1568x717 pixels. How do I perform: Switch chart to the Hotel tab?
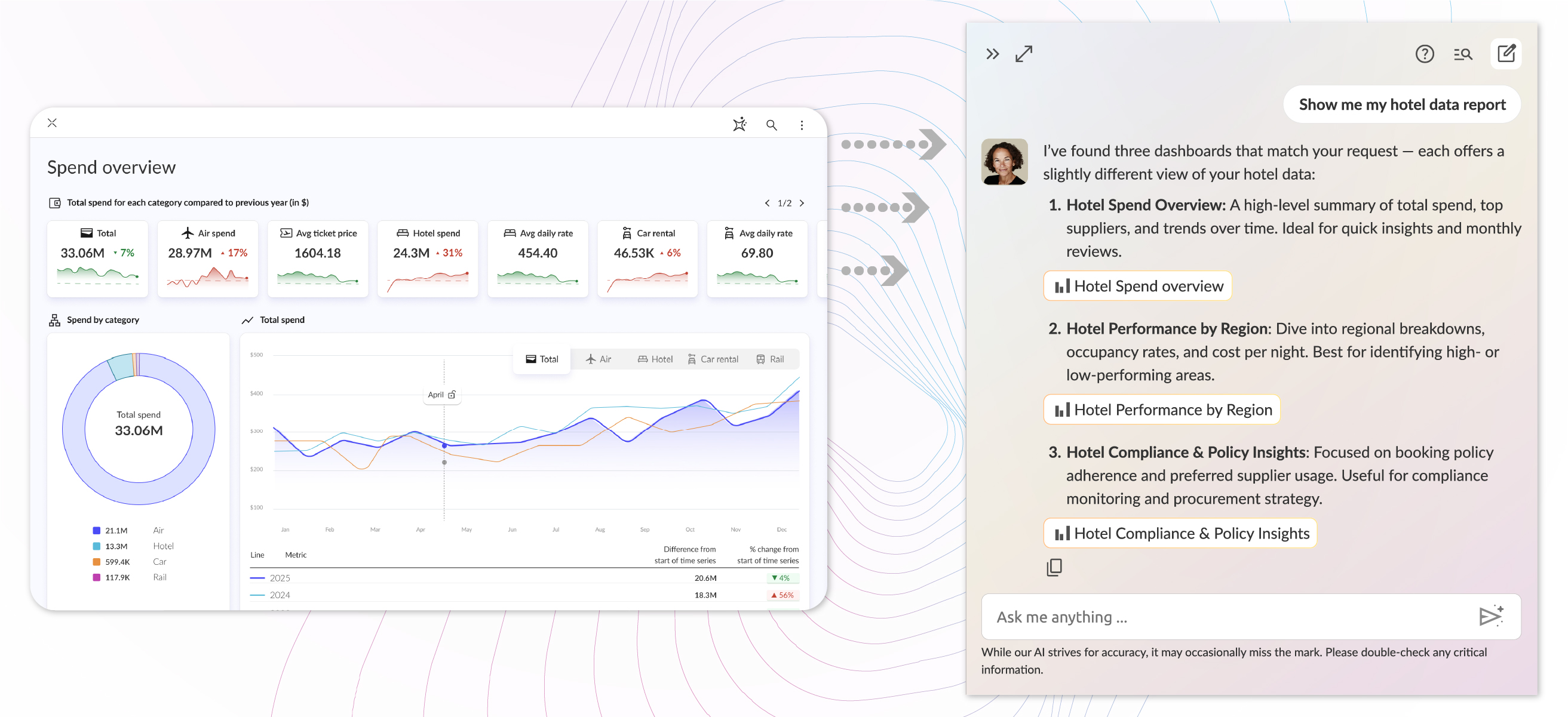pos(655,359)
